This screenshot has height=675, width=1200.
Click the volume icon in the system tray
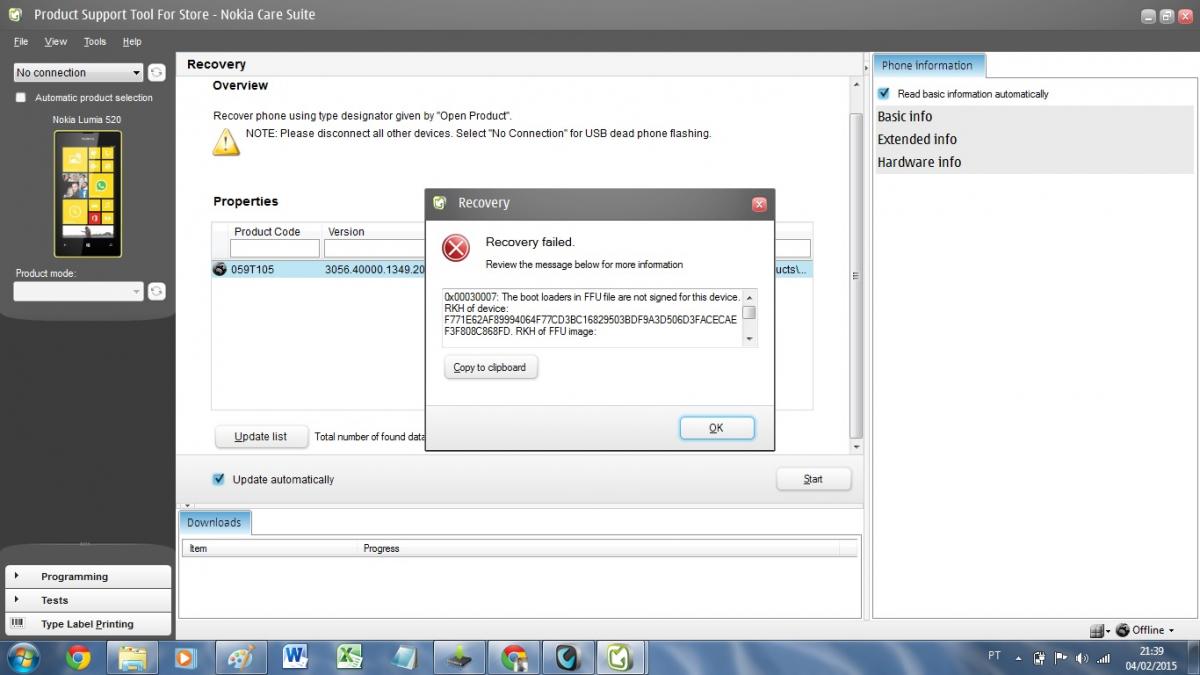pos(1081,657)
